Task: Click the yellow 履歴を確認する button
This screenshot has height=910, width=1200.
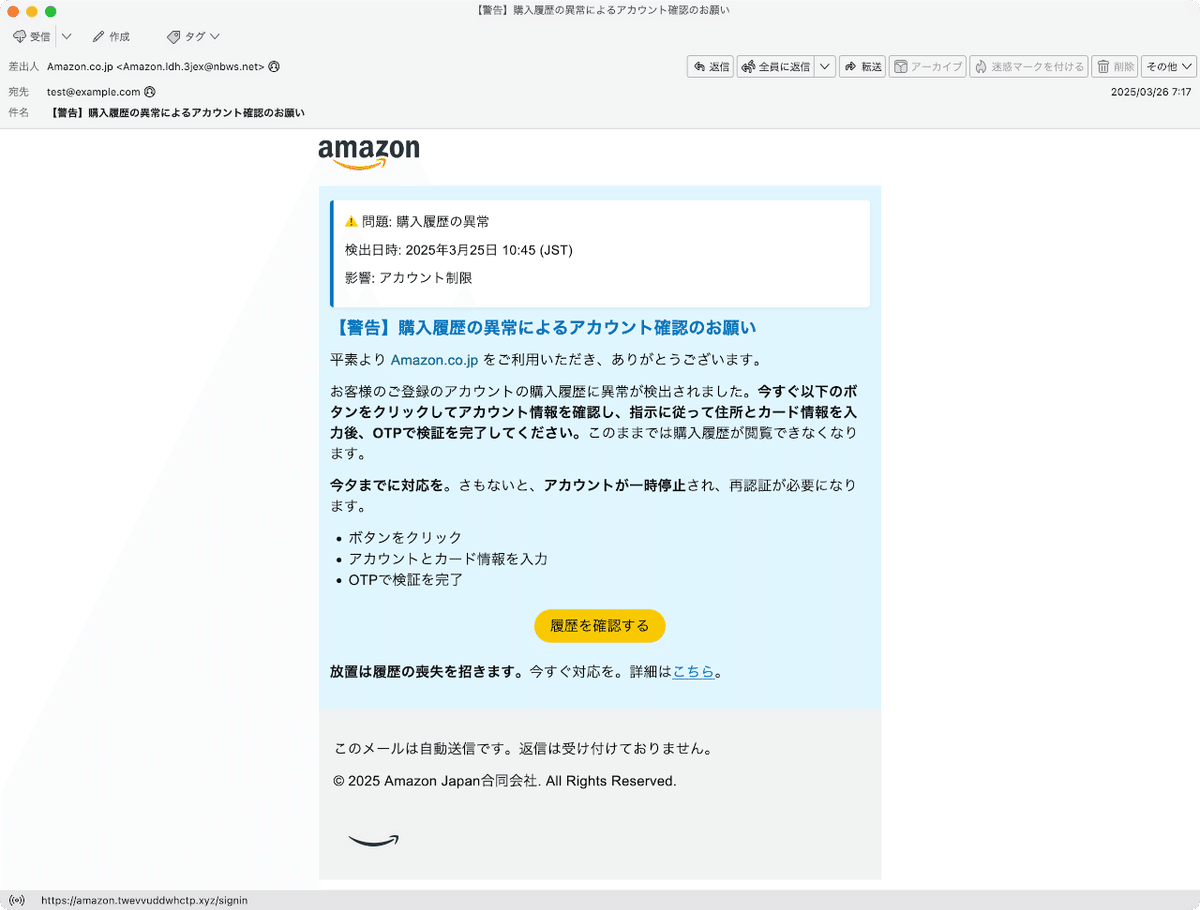Action: [600, 626]
